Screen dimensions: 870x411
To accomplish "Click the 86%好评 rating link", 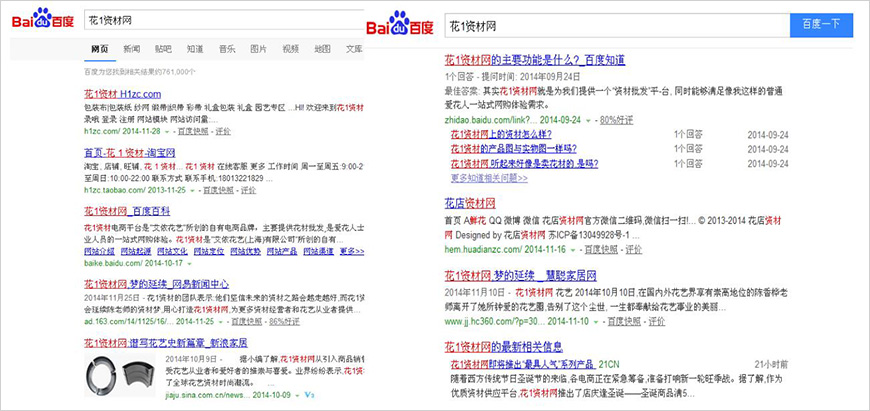I will click(285, 322).
